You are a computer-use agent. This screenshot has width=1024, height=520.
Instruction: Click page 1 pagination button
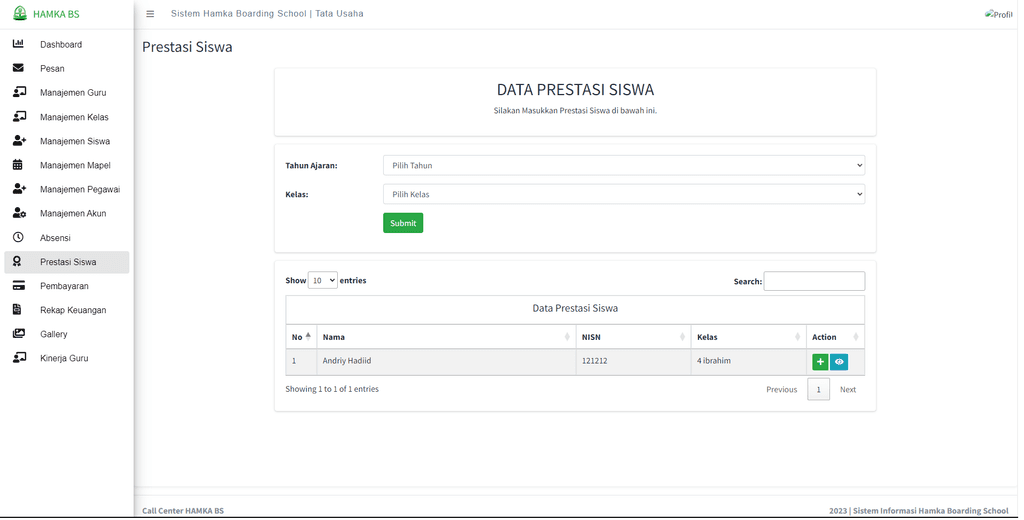(818, 389)
